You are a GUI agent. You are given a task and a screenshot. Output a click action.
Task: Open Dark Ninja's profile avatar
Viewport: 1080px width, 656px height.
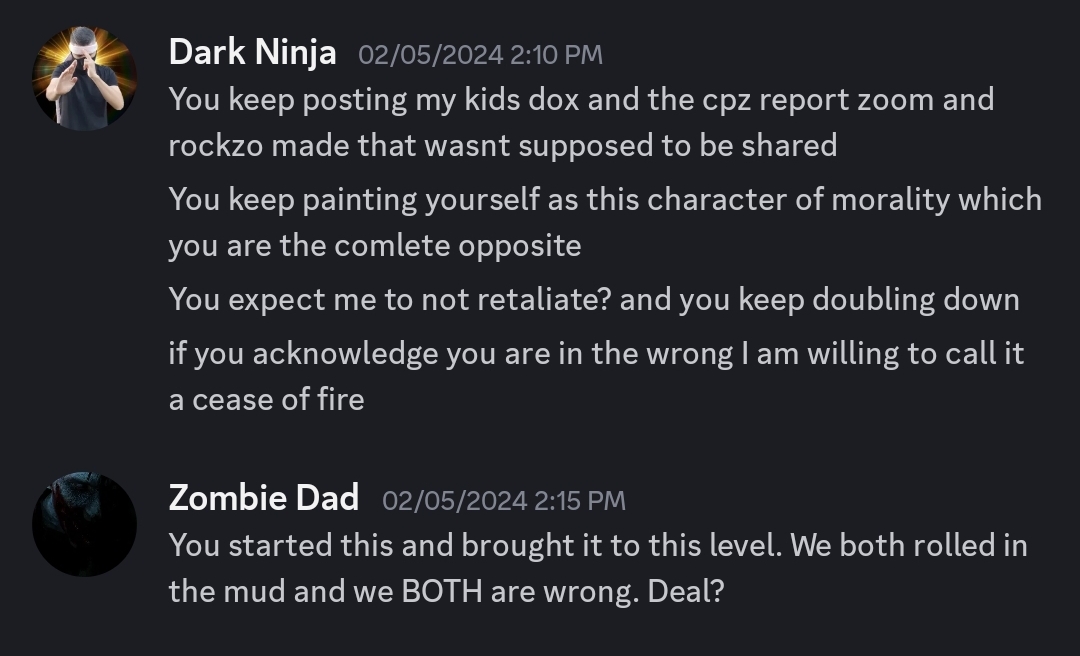[x=84, y=78]
